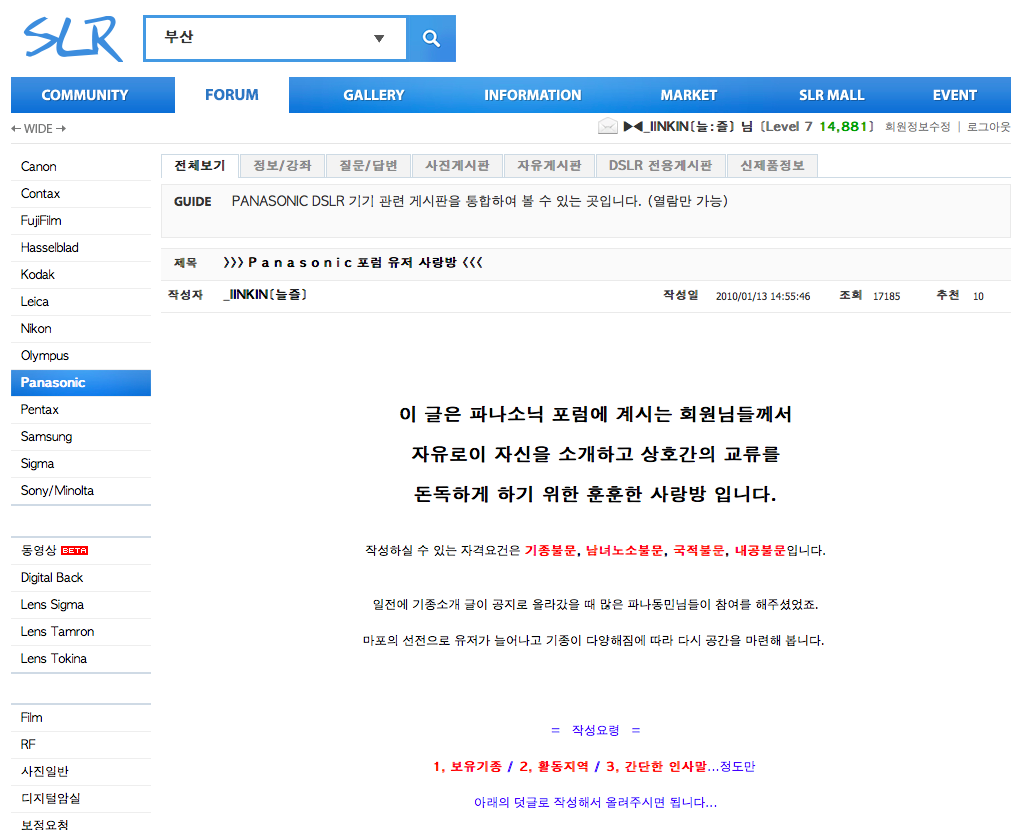Screen dimensions: 1013x830
Task: Expand the search box dropdown arrow
Action: click(x=379, y=39)
